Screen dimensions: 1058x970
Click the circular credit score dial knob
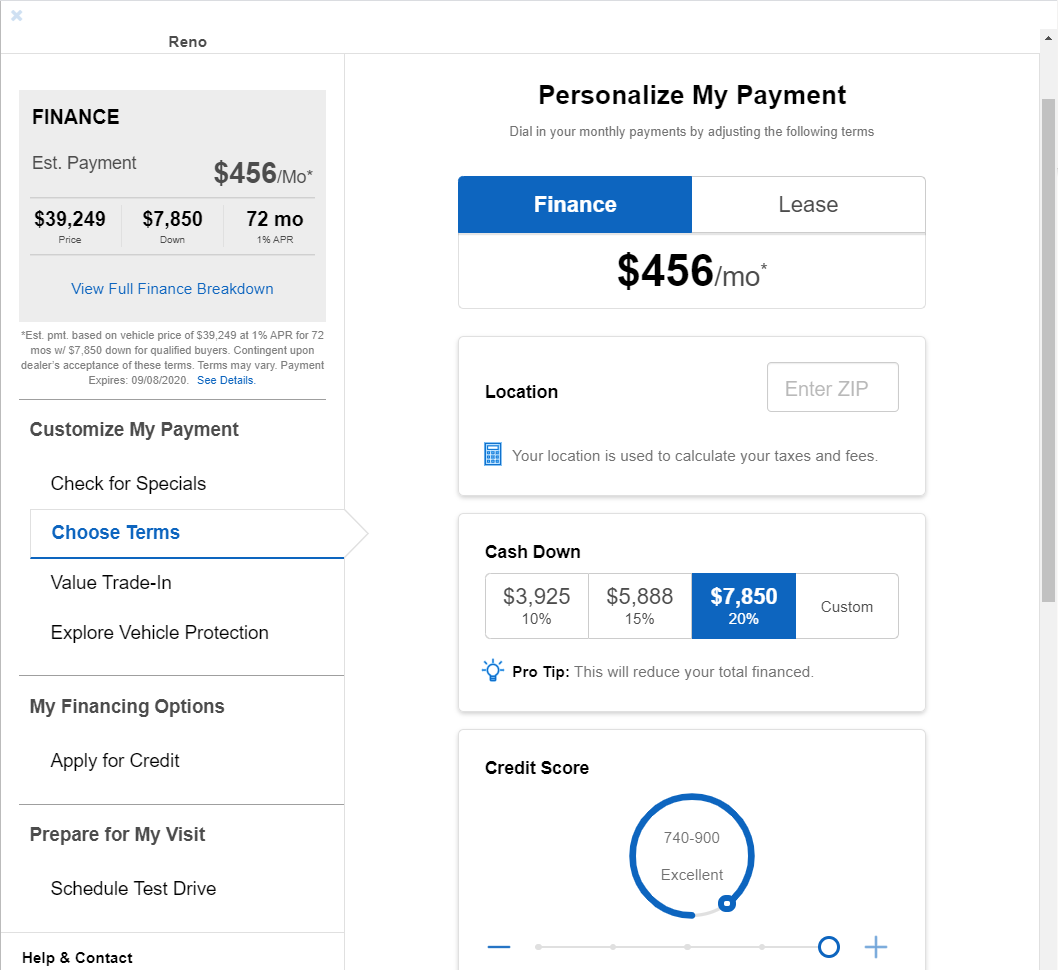(727, 903)
